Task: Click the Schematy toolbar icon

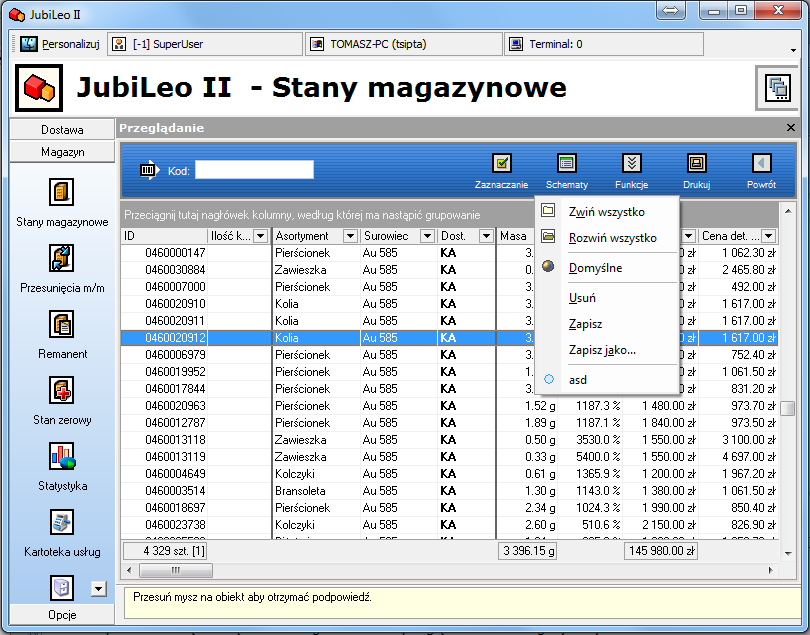Action: (567, 163)
